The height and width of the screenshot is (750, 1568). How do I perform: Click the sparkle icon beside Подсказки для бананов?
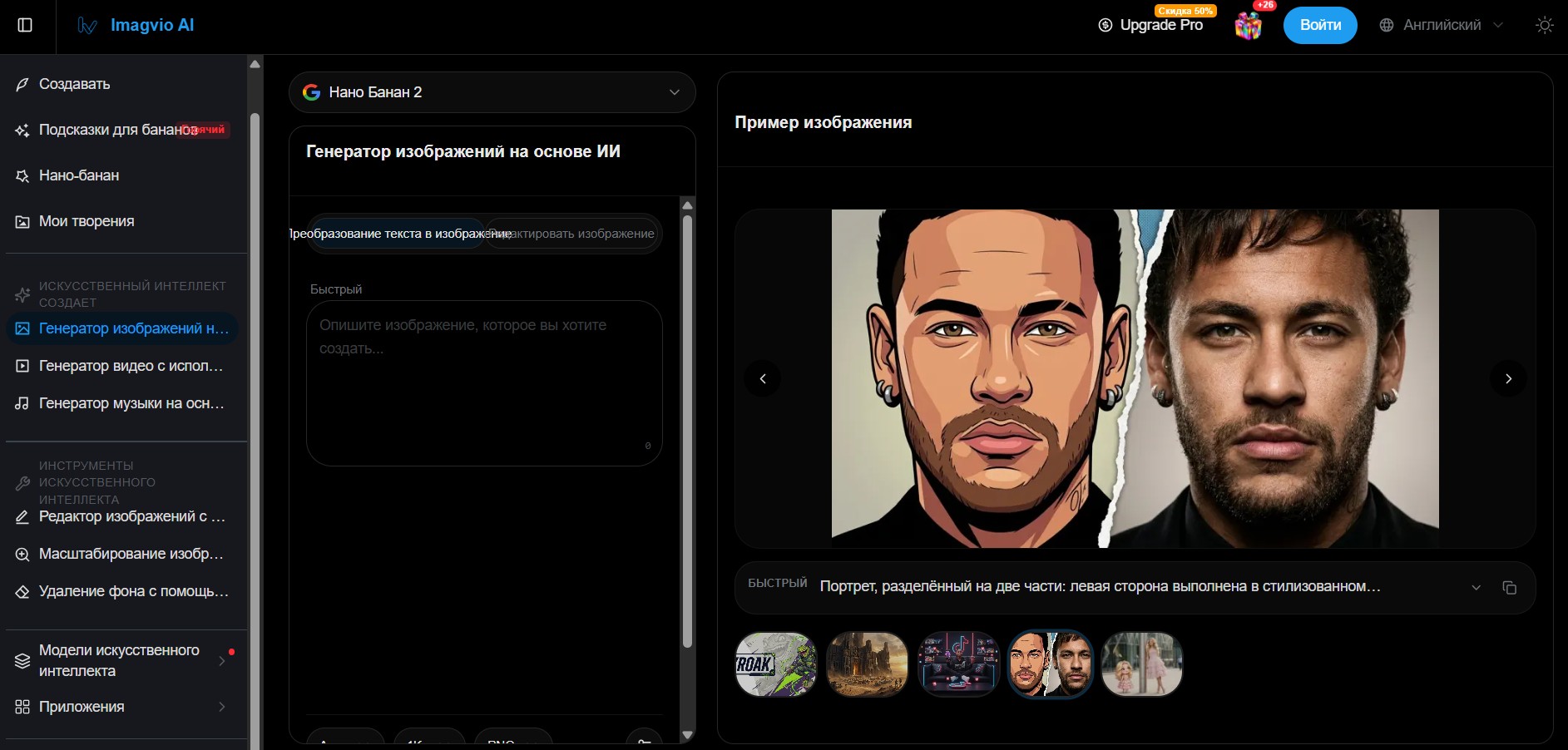tap(22, 131)
